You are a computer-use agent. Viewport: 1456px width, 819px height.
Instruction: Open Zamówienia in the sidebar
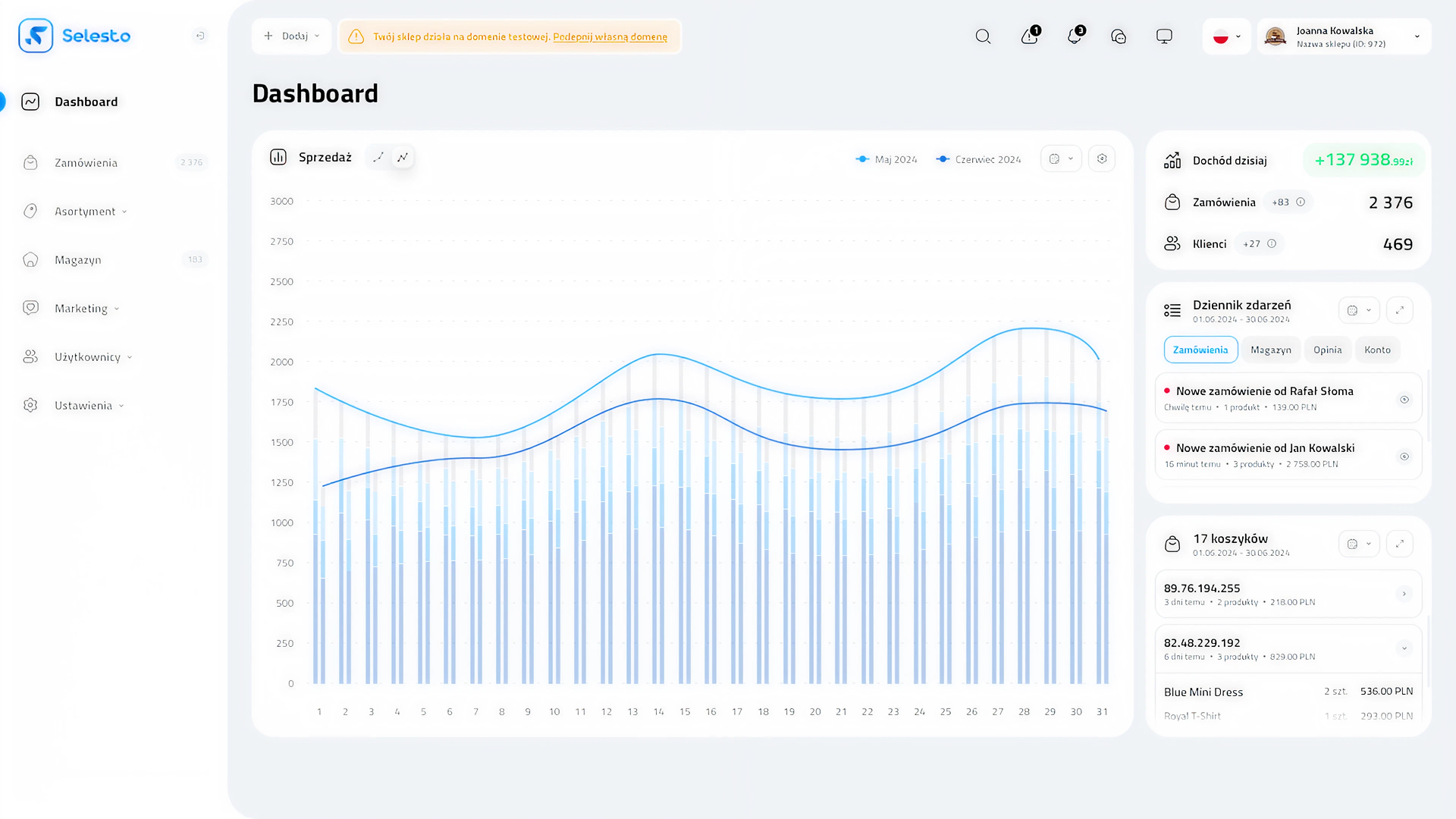tap(86, 163)
